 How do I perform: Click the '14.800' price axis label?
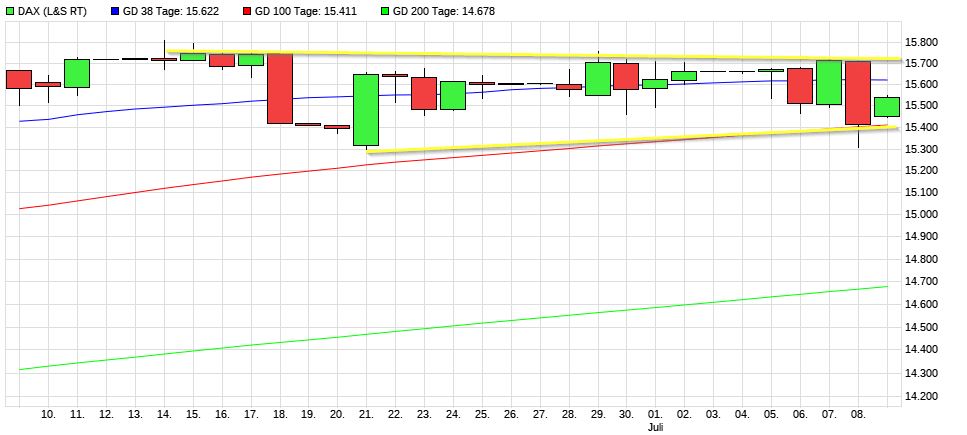[921, 259]
